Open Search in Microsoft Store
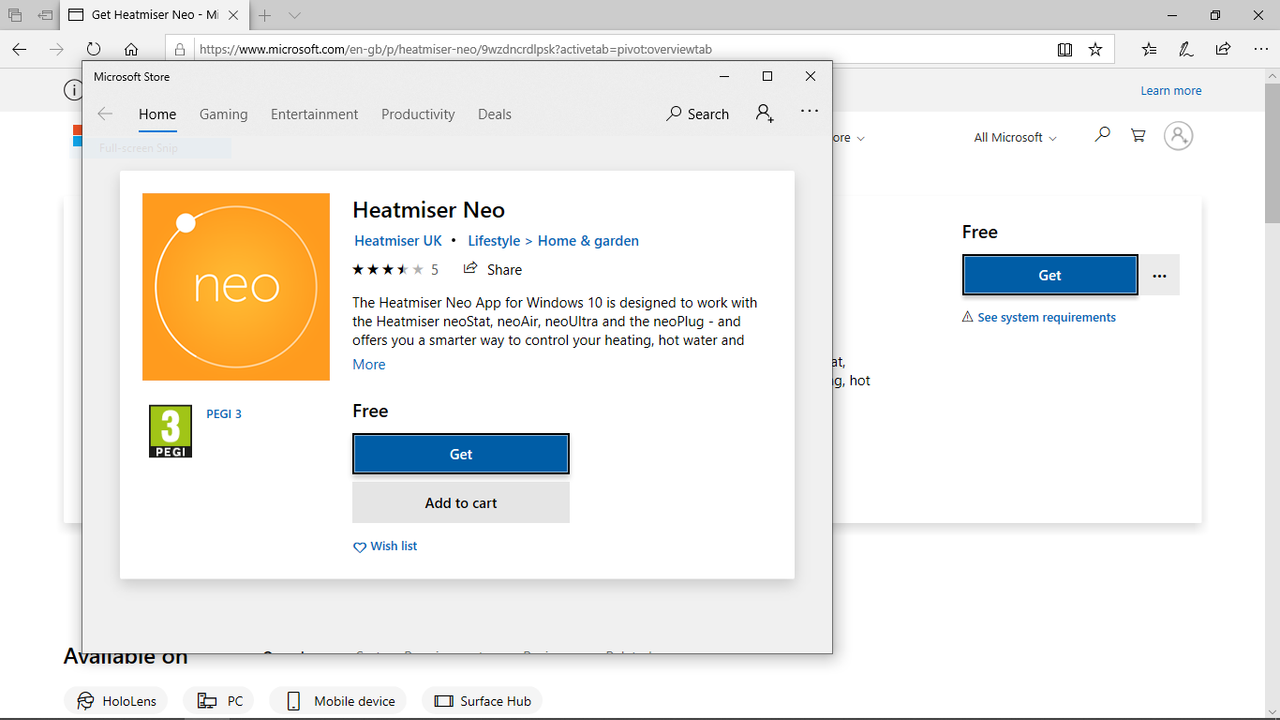Image resolution: width=1280 pixels, height=720 pixels. coord(698,114)
